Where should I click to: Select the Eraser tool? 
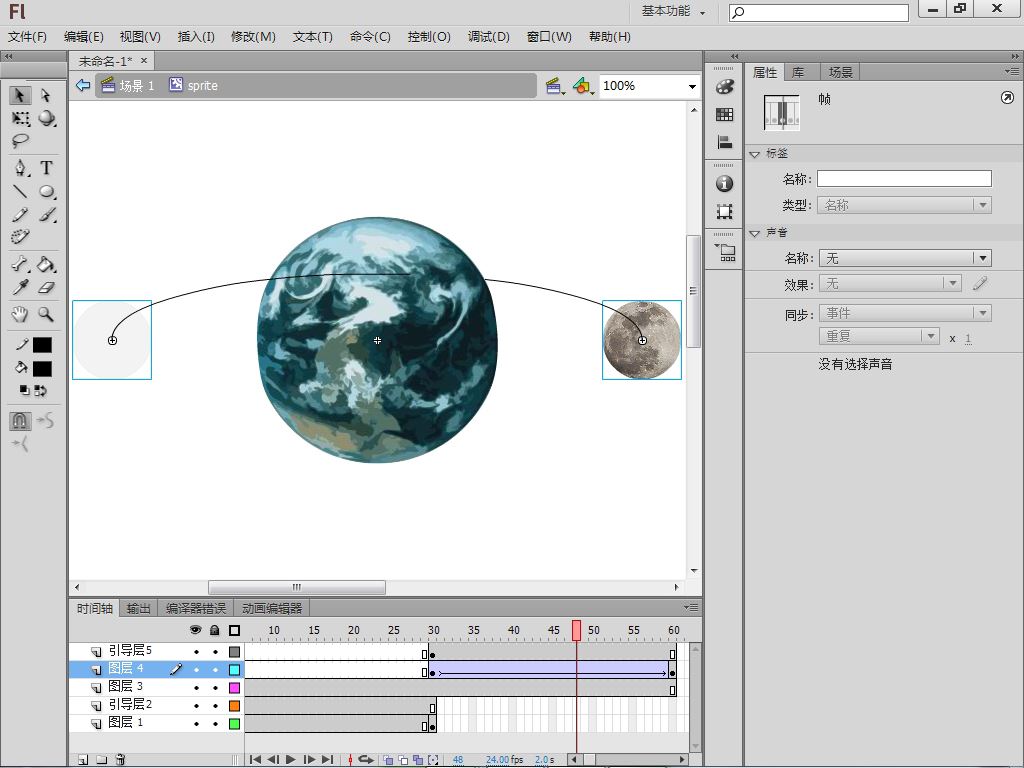click(x=46, y=287)
